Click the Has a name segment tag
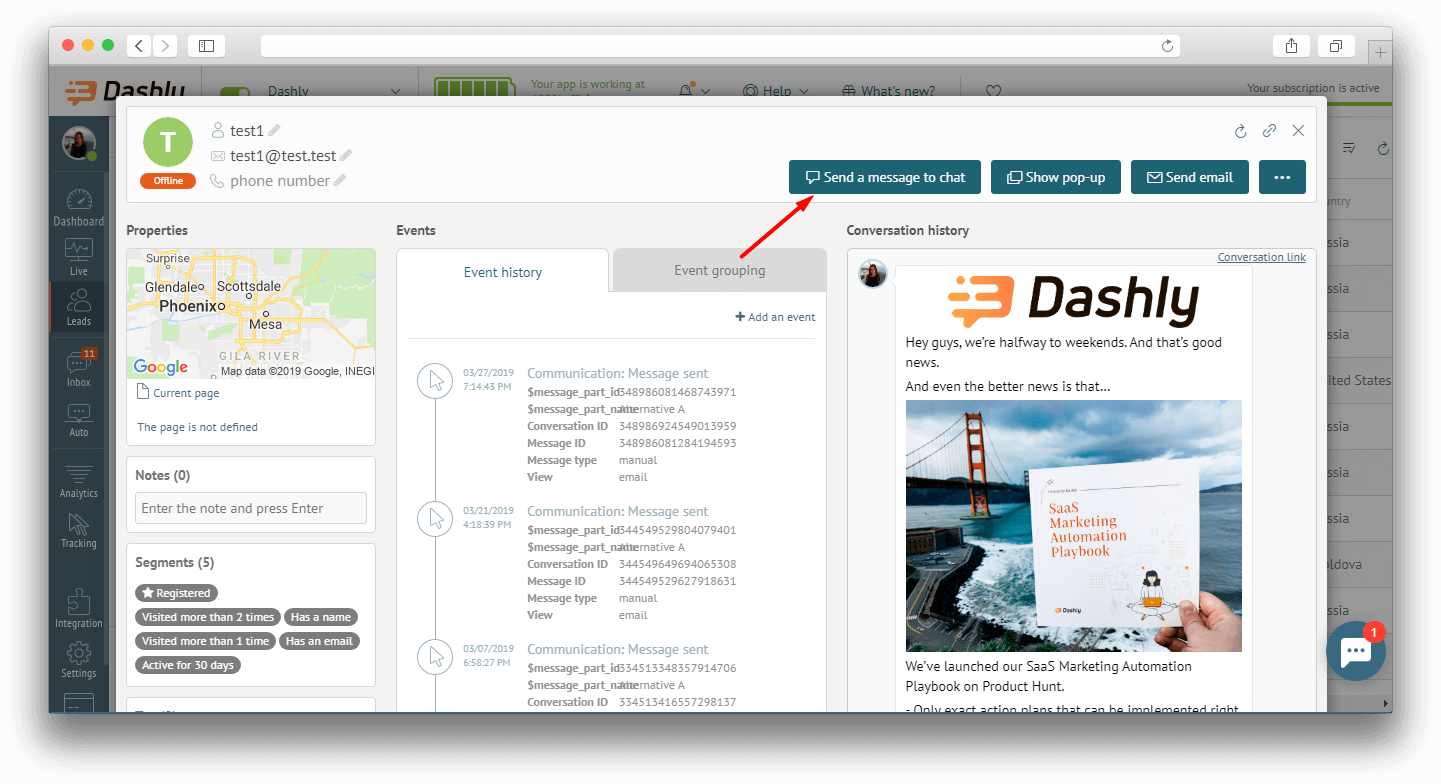 [x=321, y=617]
